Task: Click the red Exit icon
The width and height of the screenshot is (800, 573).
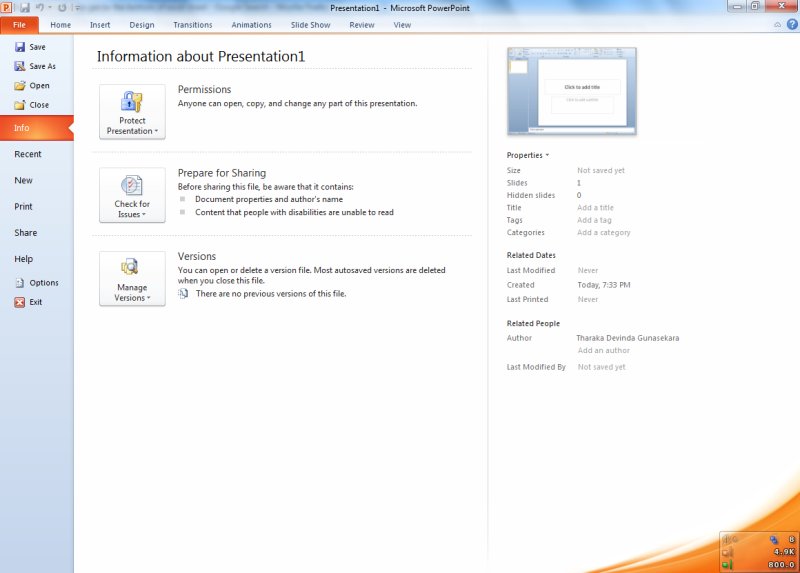Action: coord(20,302)
